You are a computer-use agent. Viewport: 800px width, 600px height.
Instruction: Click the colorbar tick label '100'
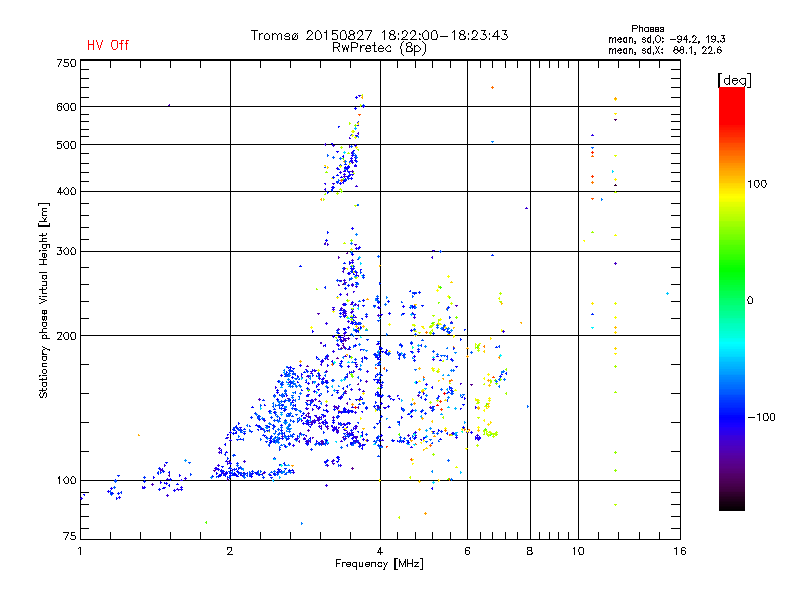pyautogui.click(x=757, y=184)
